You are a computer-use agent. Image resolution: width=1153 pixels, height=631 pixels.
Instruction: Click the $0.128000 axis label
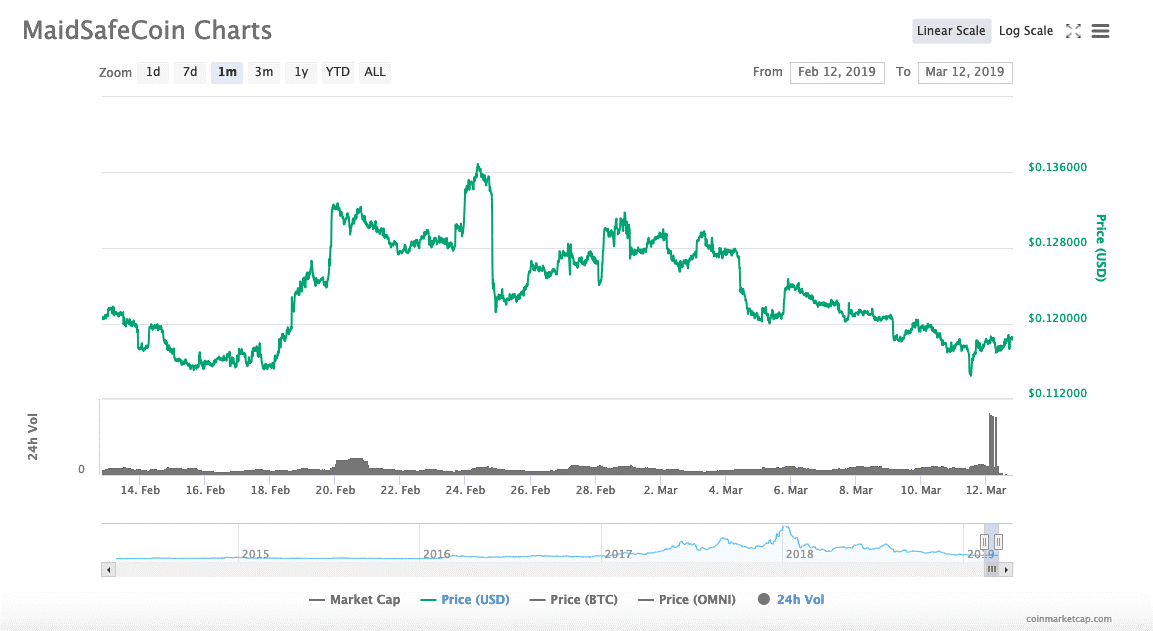click(x=1057, y=243)
